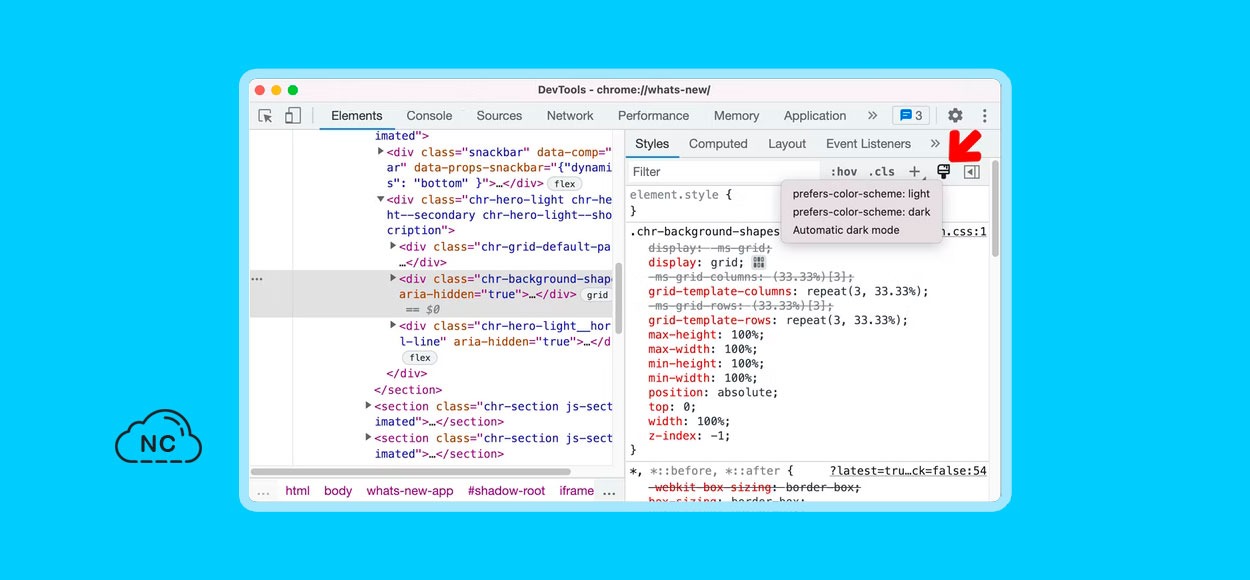
Task: Choose prefers-color-scheme: dark
Action: click(x=861, y=212)
